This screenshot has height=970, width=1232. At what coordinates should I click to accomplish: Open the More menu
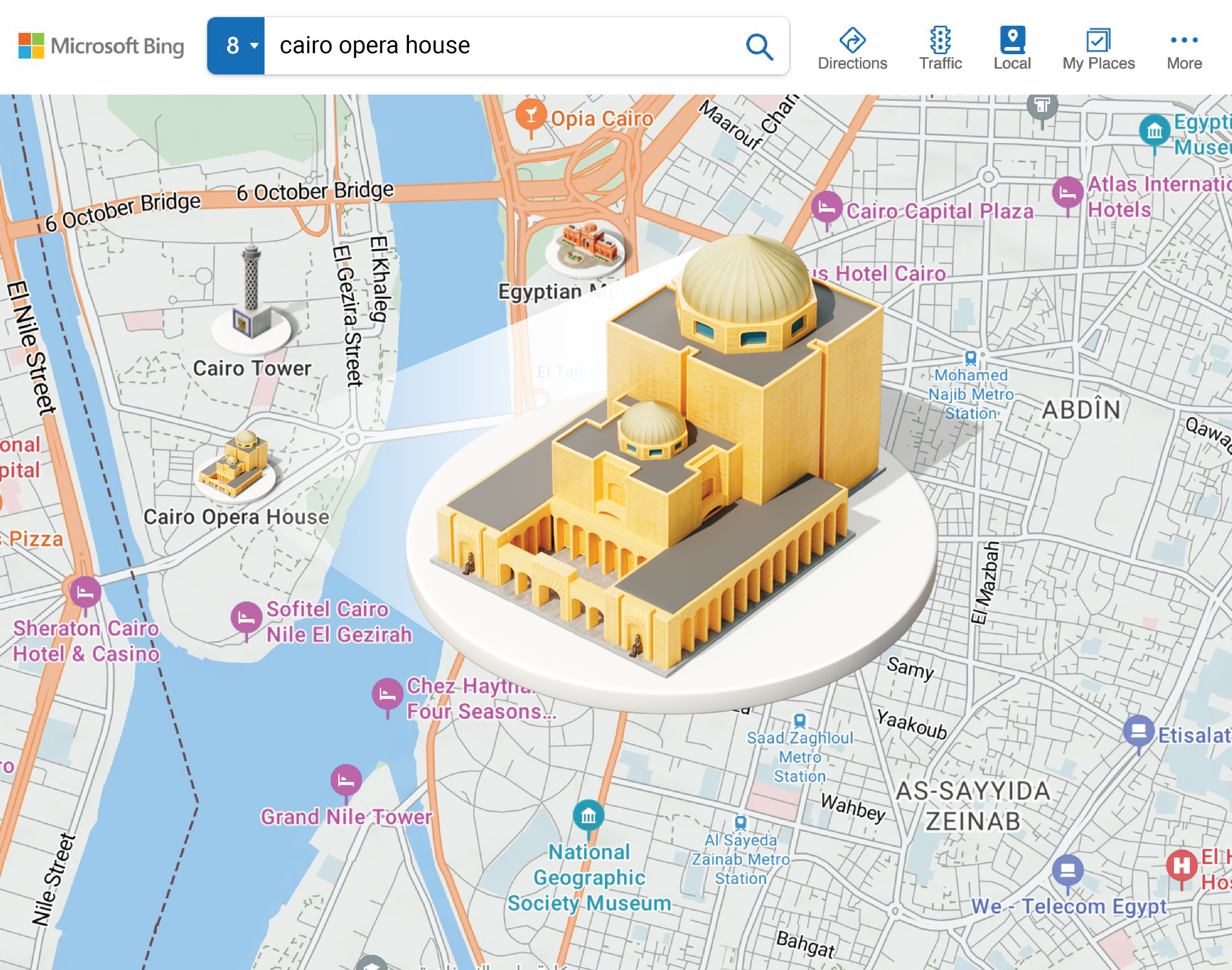click(x=1184, y=50)
